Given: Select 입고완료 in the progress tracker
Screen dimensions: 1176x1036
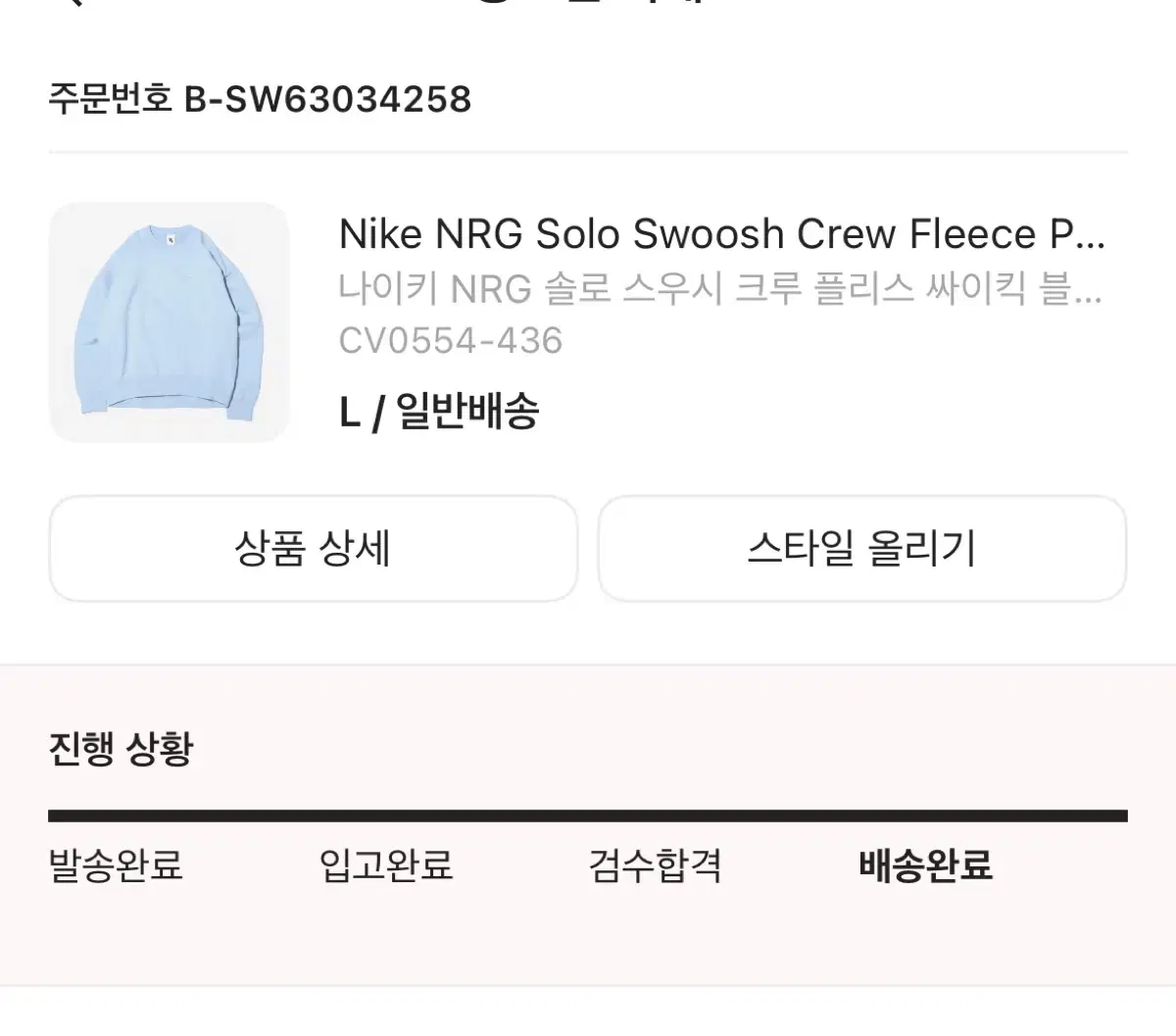Looking at the screenshot, I should click(x=385, y=866).
